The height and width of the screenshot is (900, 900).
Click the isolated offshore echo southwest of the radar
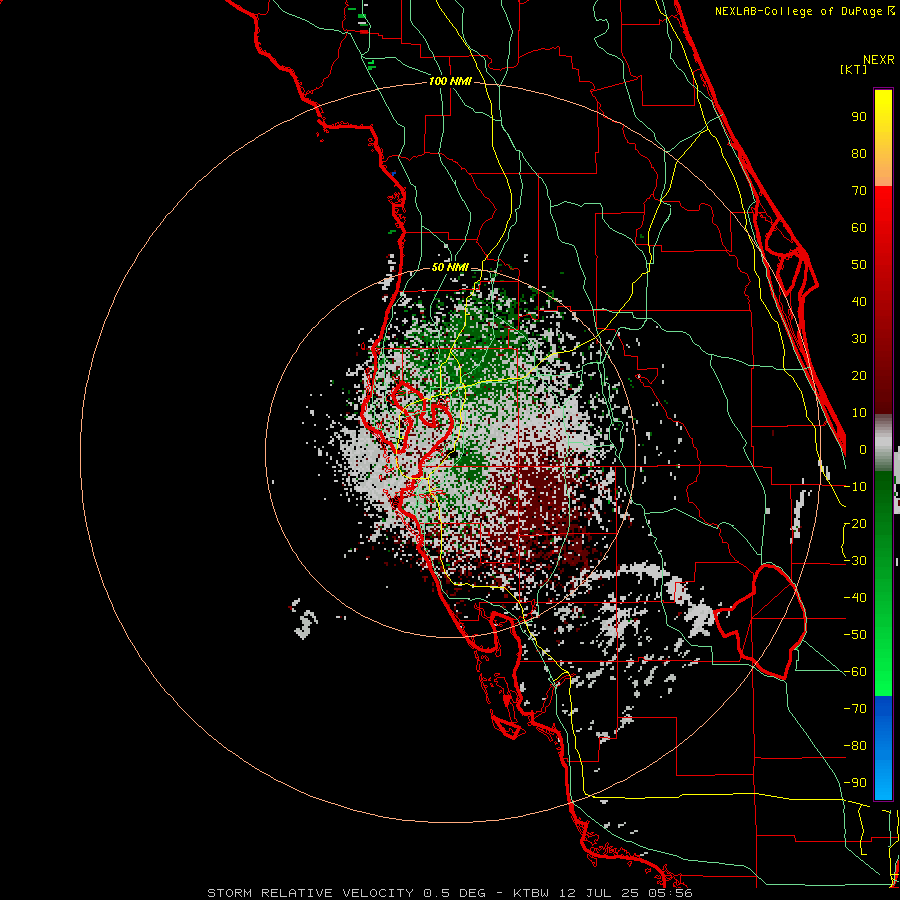click(x=304, y=619)
